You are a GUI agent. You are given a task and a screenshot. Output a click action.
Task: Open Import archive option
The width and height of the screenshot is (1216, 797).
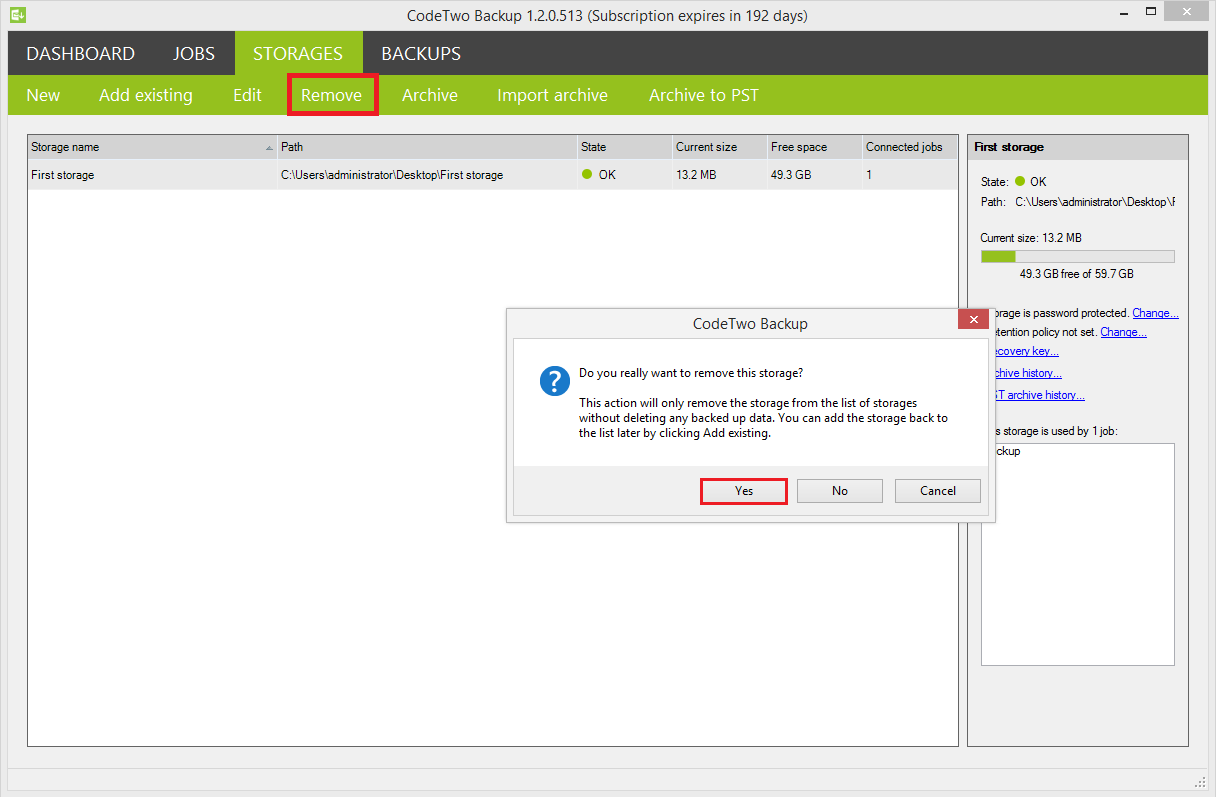pyautogui.click(x=552, y=95)
